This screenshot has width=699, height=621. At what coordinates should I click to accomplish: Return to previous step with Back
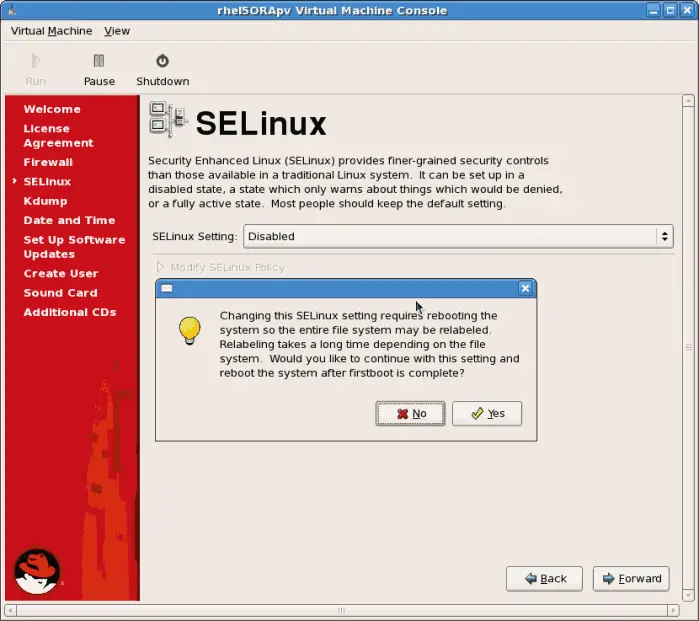(x=544, y=578)
